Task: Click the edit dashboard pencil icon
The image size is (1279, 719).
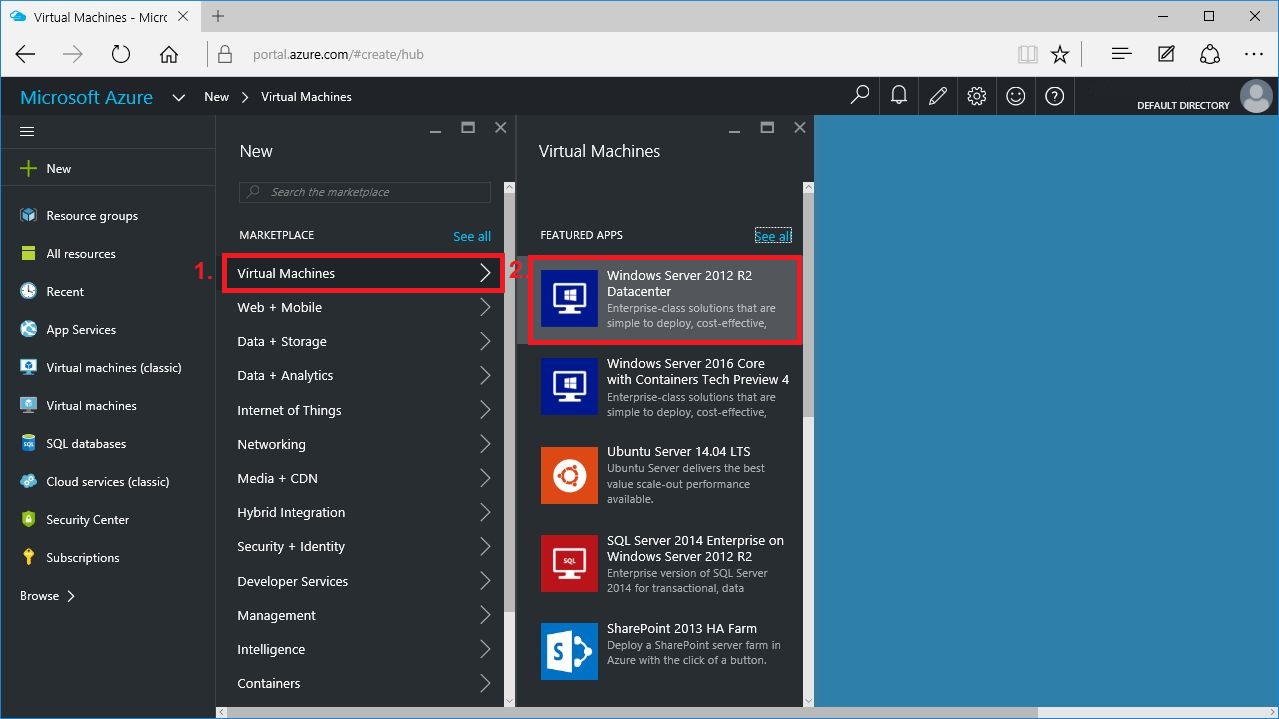Action: tap(938, 96)
